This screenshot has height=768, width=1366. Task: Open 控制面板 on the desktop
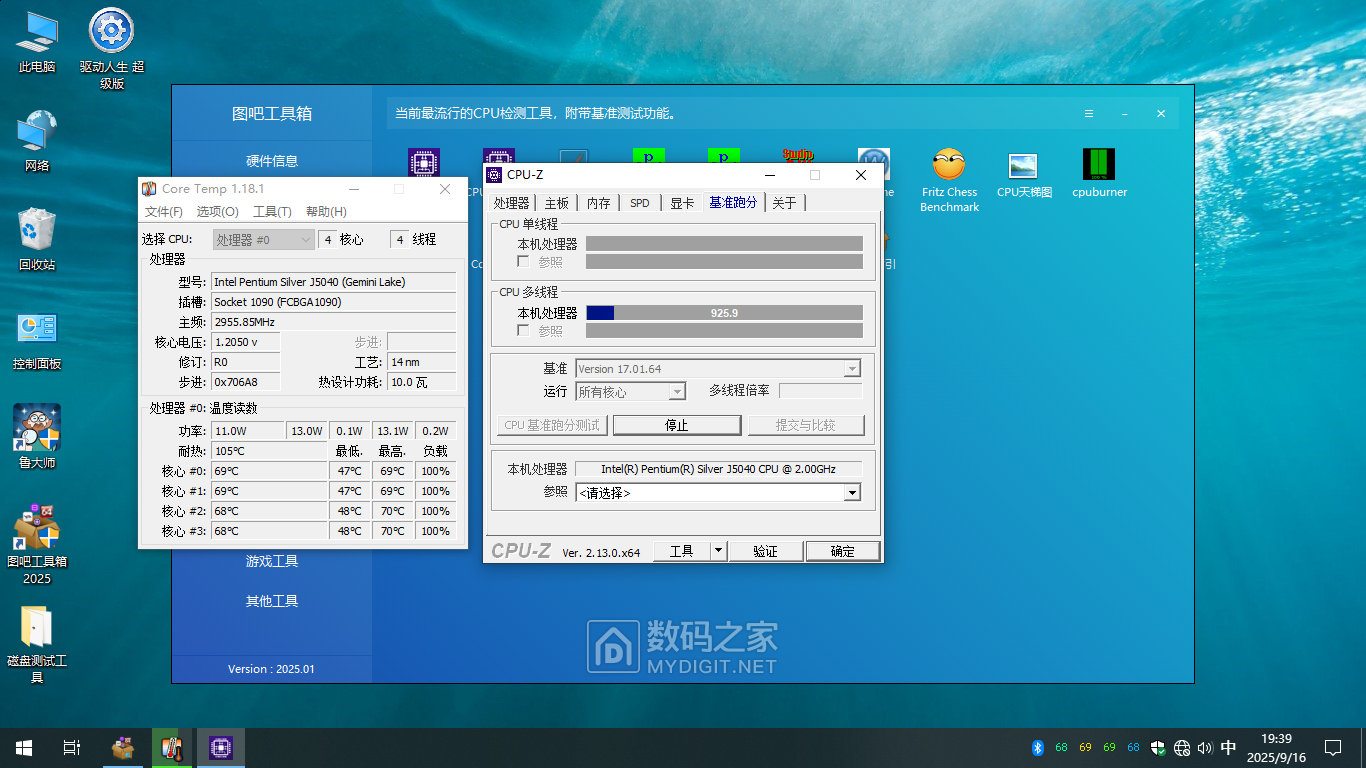pyautogui.click(x=37, y=340)
